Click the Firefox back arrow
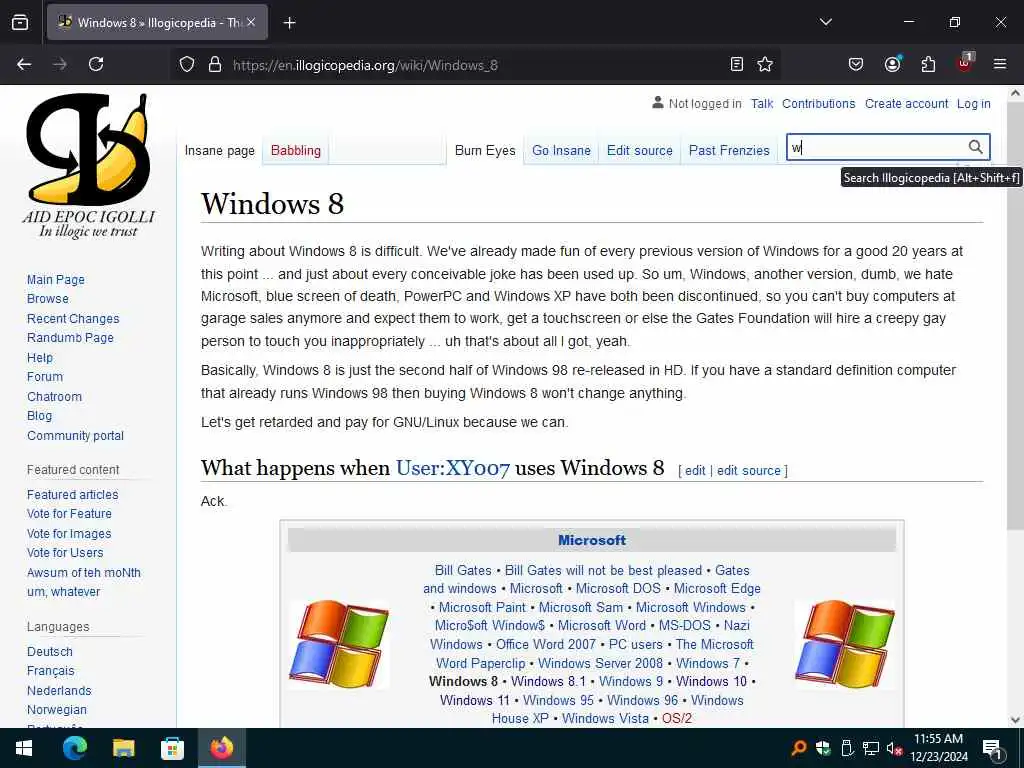Viewport: 1024px width, 768px height. coord(24,64)
